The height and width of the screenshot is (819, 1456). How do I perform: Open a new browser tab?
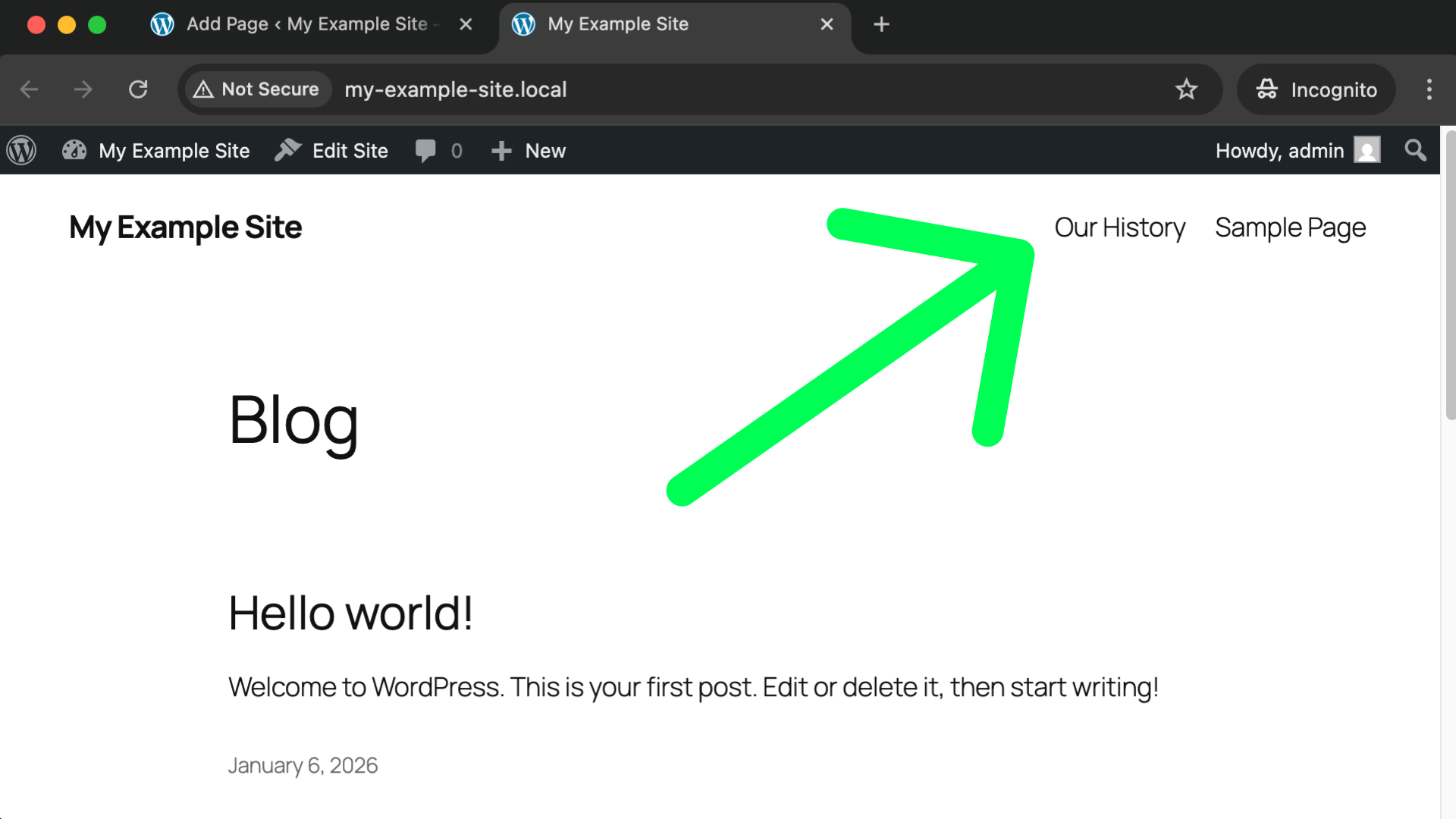click(x=881, y=24)
